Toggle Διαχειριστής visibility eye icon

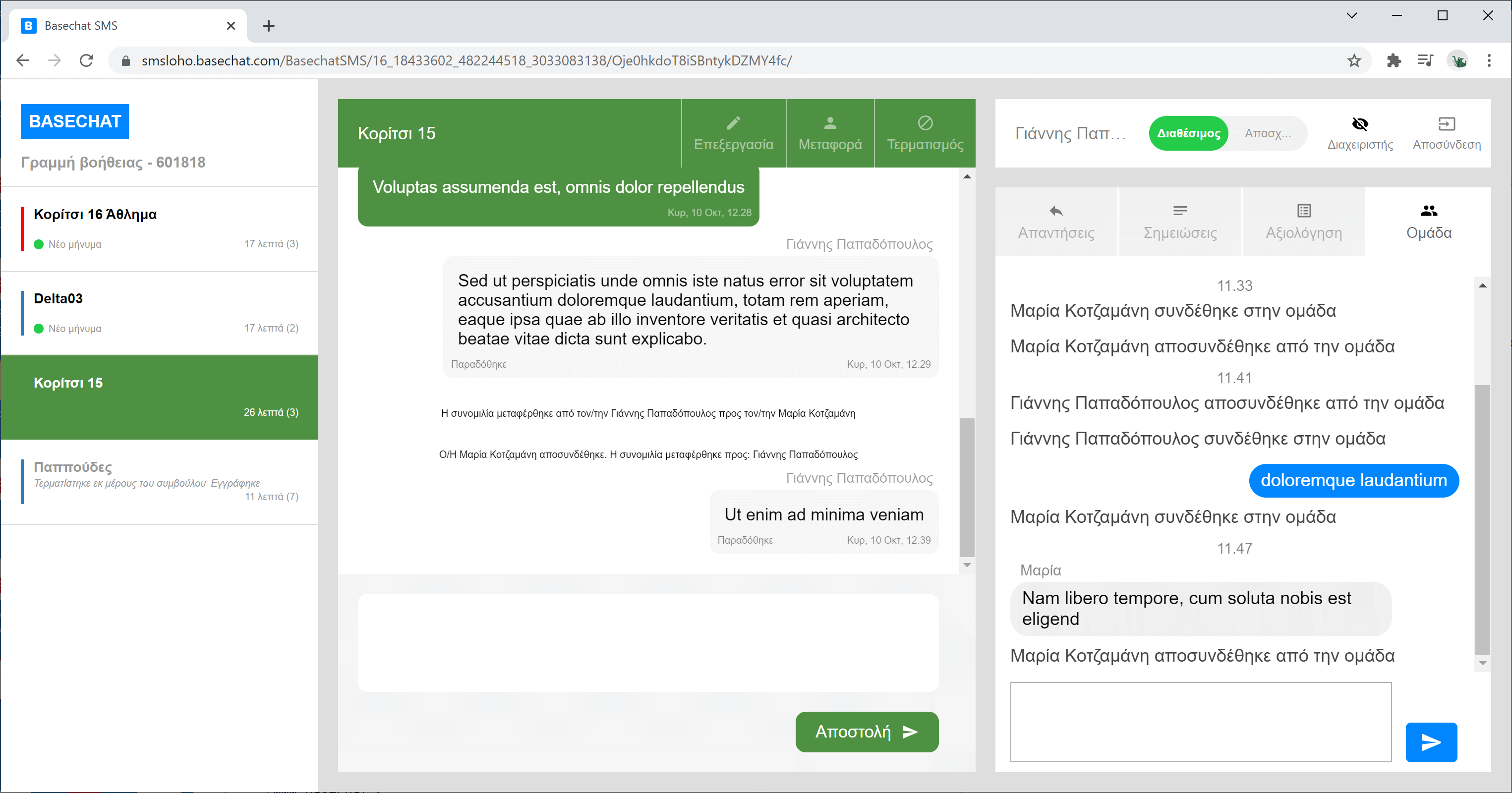[x=1360, y=124]
